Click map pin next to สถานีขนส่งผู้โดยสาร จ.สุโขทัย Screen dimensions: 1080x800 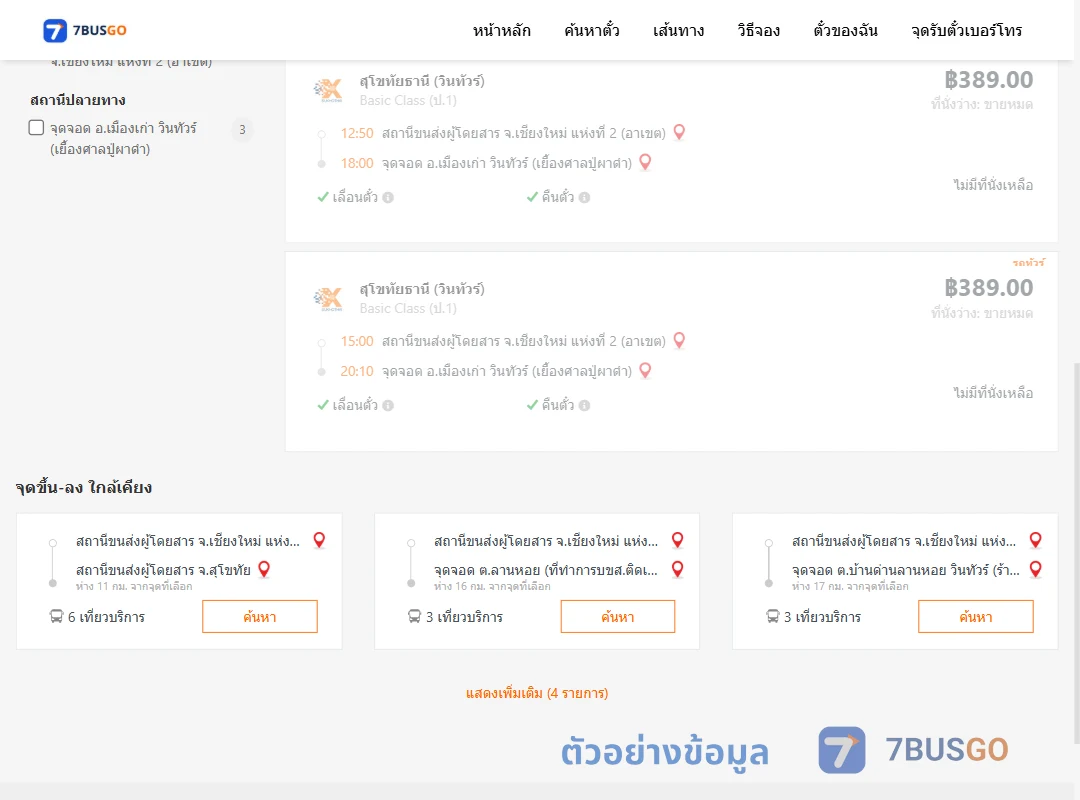(x=264, y=569)
